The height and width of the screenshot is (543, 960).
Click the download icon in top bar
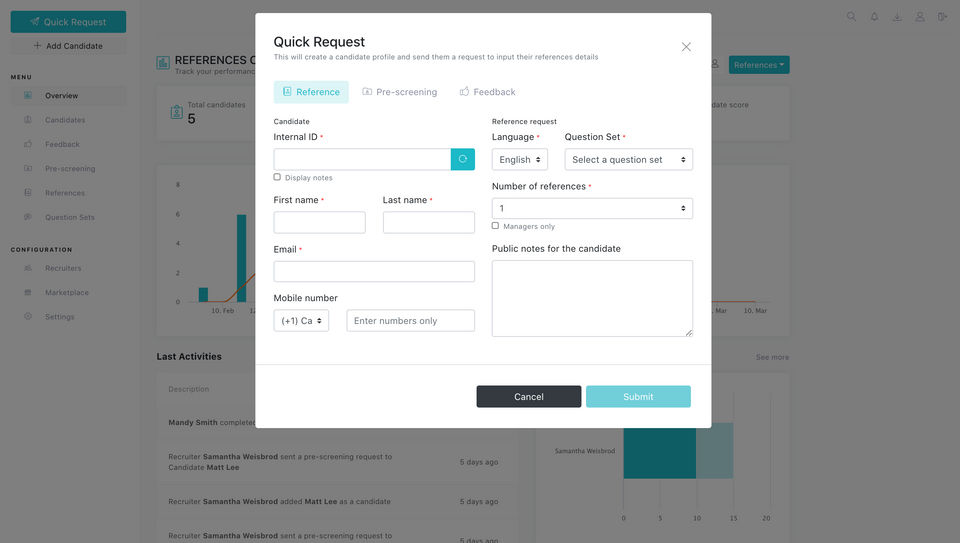point(897,17)
